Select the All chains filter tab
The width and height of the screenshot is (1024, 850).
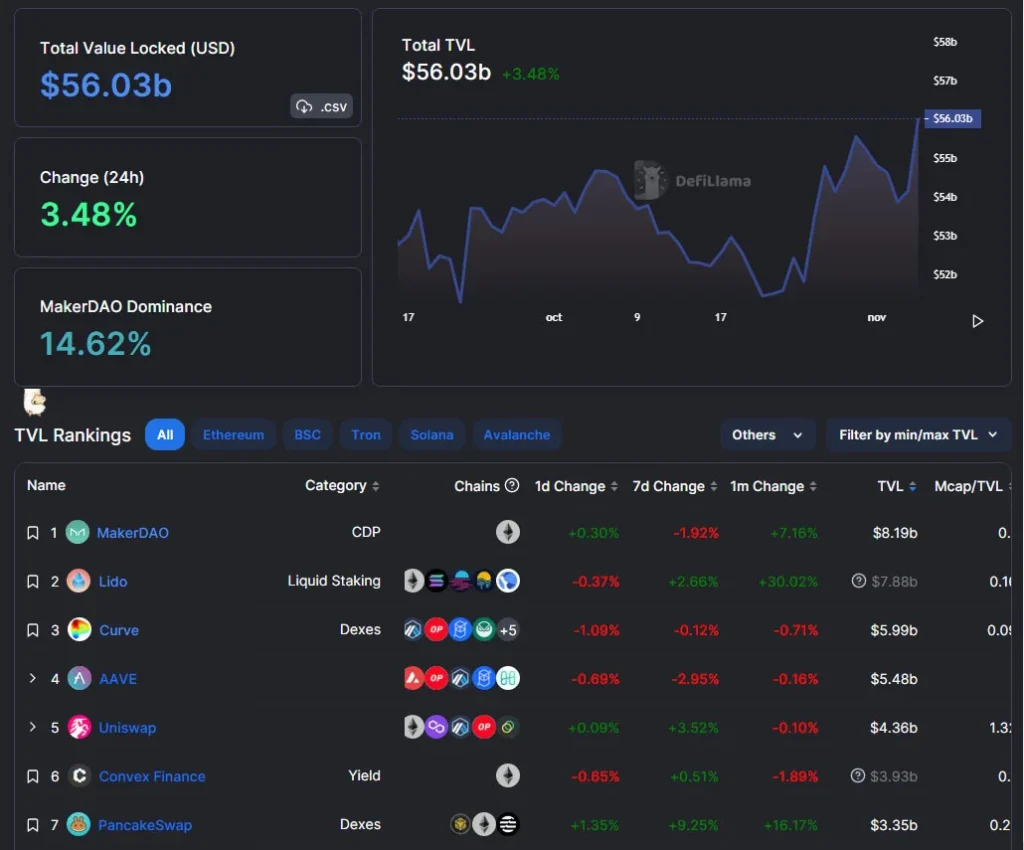click(x=165, y=435)
